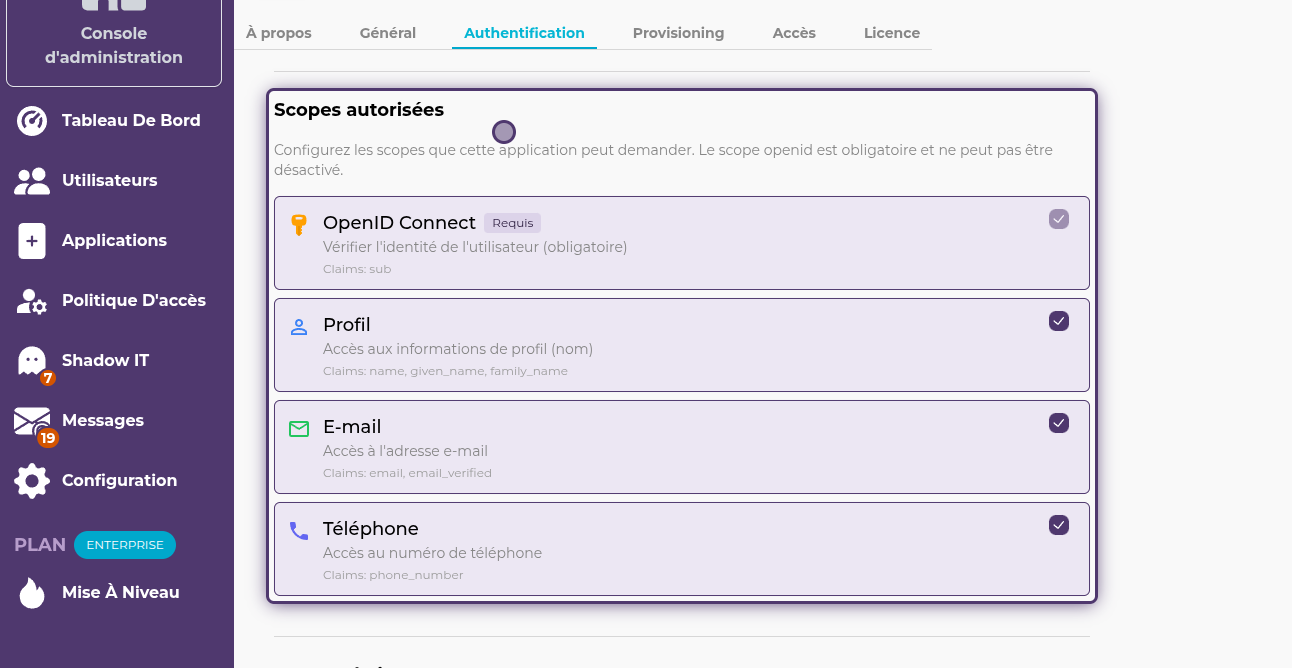This screenshot has height=668, width=1292.
Task: Open Shadow IT via the ghost icon
Action: [32, 361]
